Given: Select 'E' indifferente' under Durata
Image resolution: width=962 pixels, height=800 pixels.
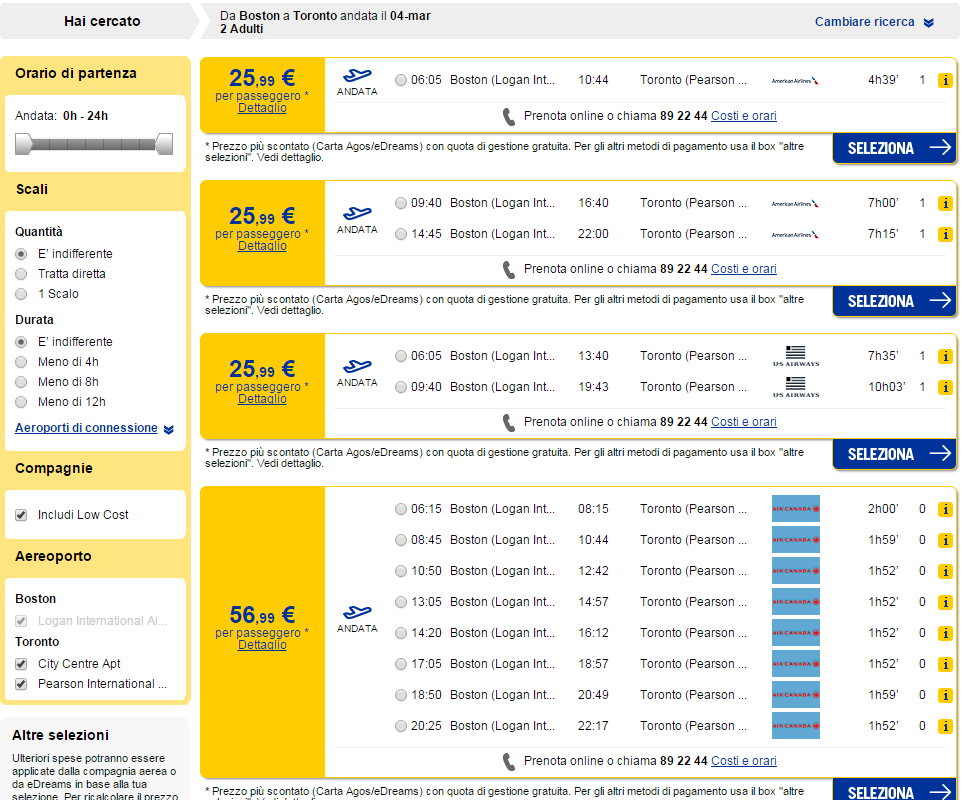Looking at the screenshot, I should (21, 342).
